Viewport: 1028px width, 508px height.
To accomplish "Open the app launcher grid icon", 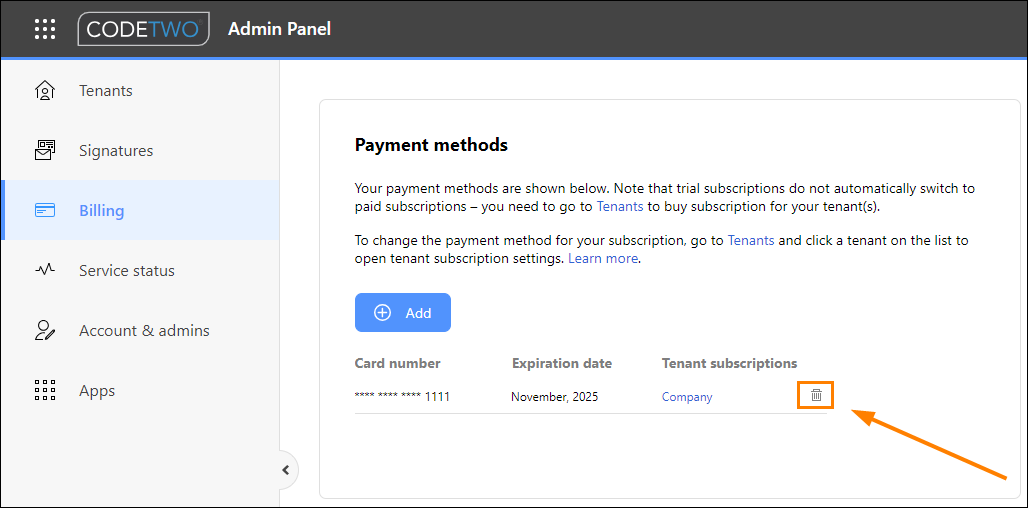I will pyautogui.click(x=45, y=29).
